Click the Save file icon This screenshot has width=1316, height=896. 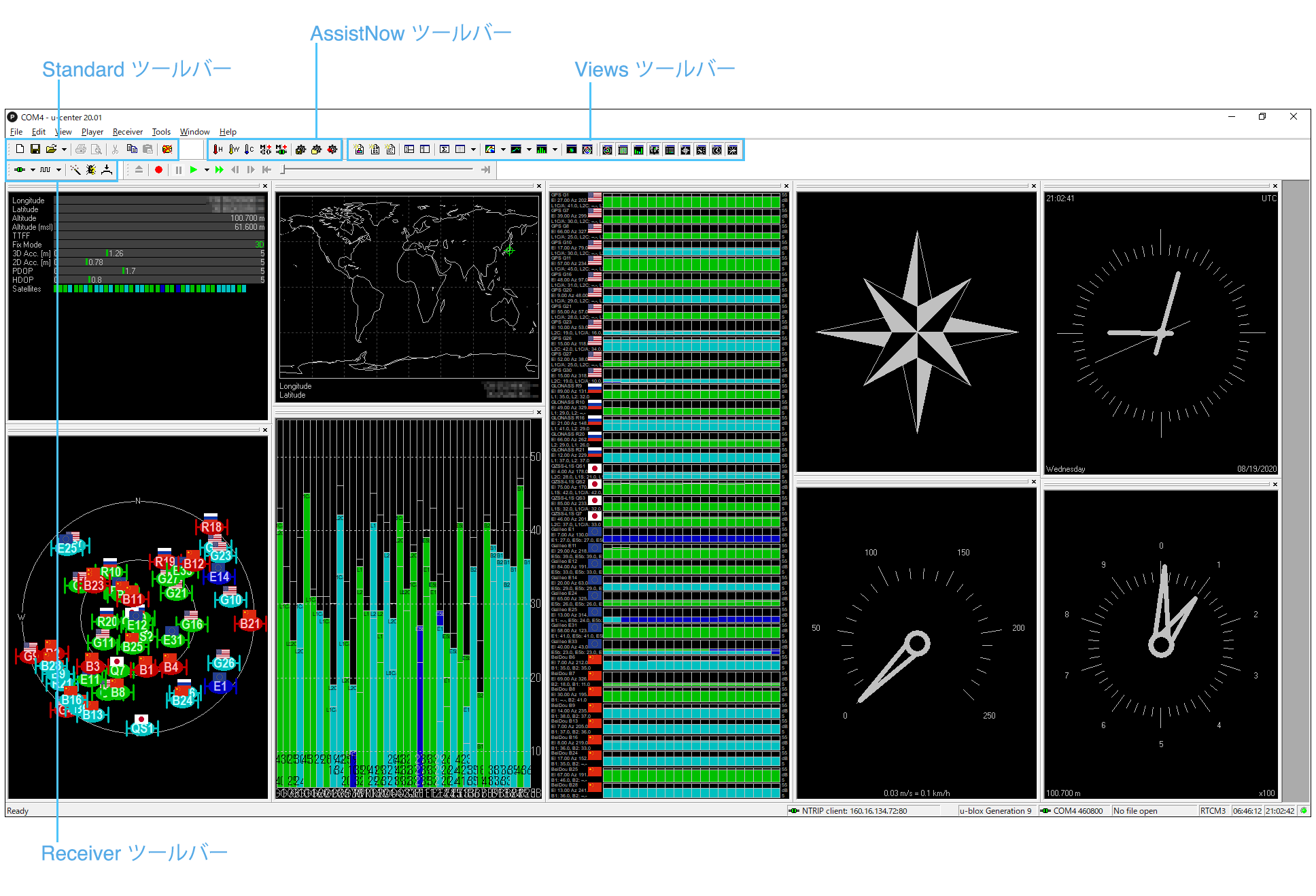[35, 150]
